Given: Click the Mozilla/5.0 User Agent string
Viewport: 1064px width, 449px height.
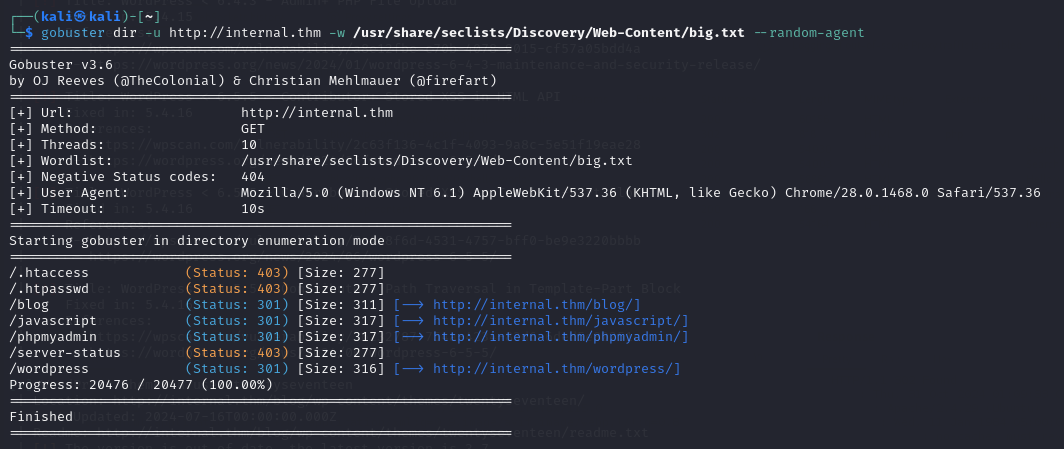Looking at the screenshot, I should pos(640,192).
